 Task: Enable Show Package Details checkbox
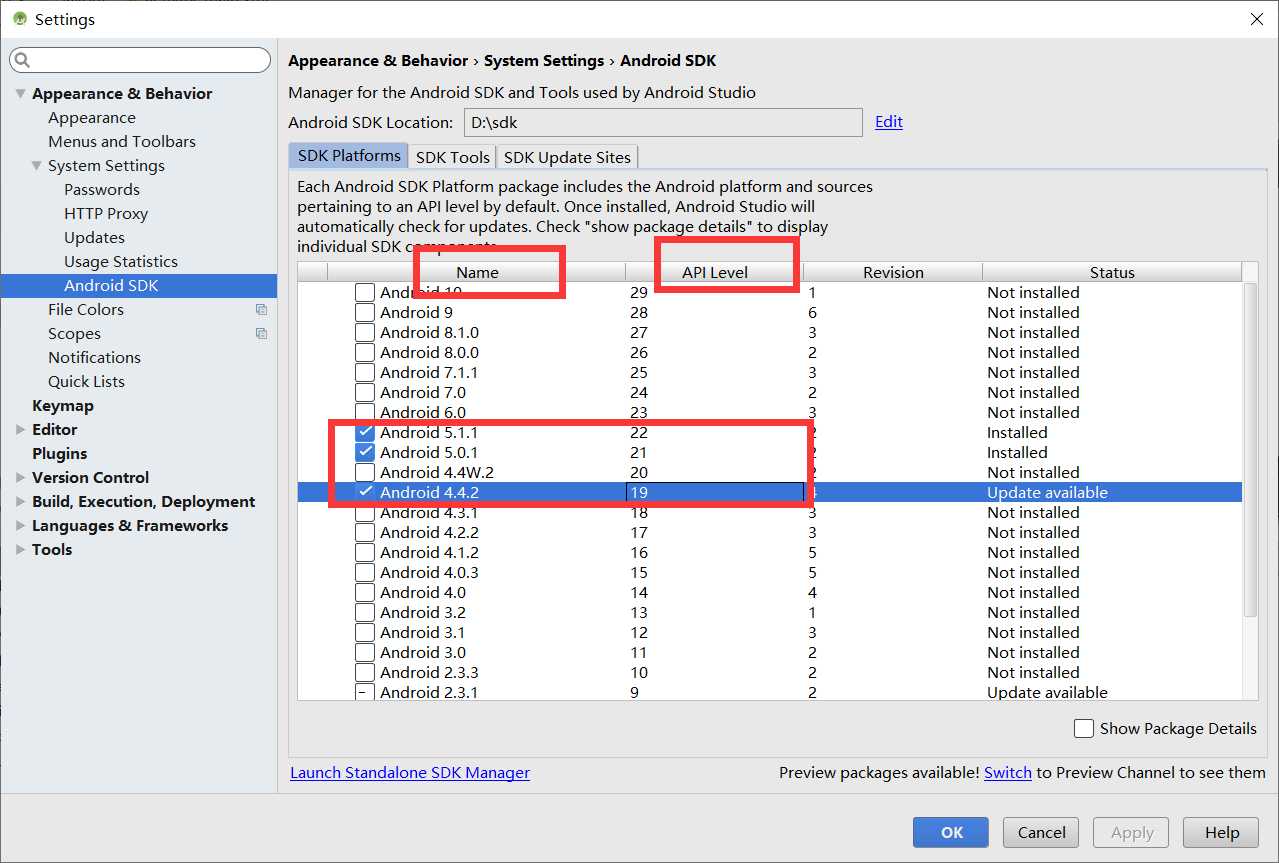click(x=1083, y=729)
